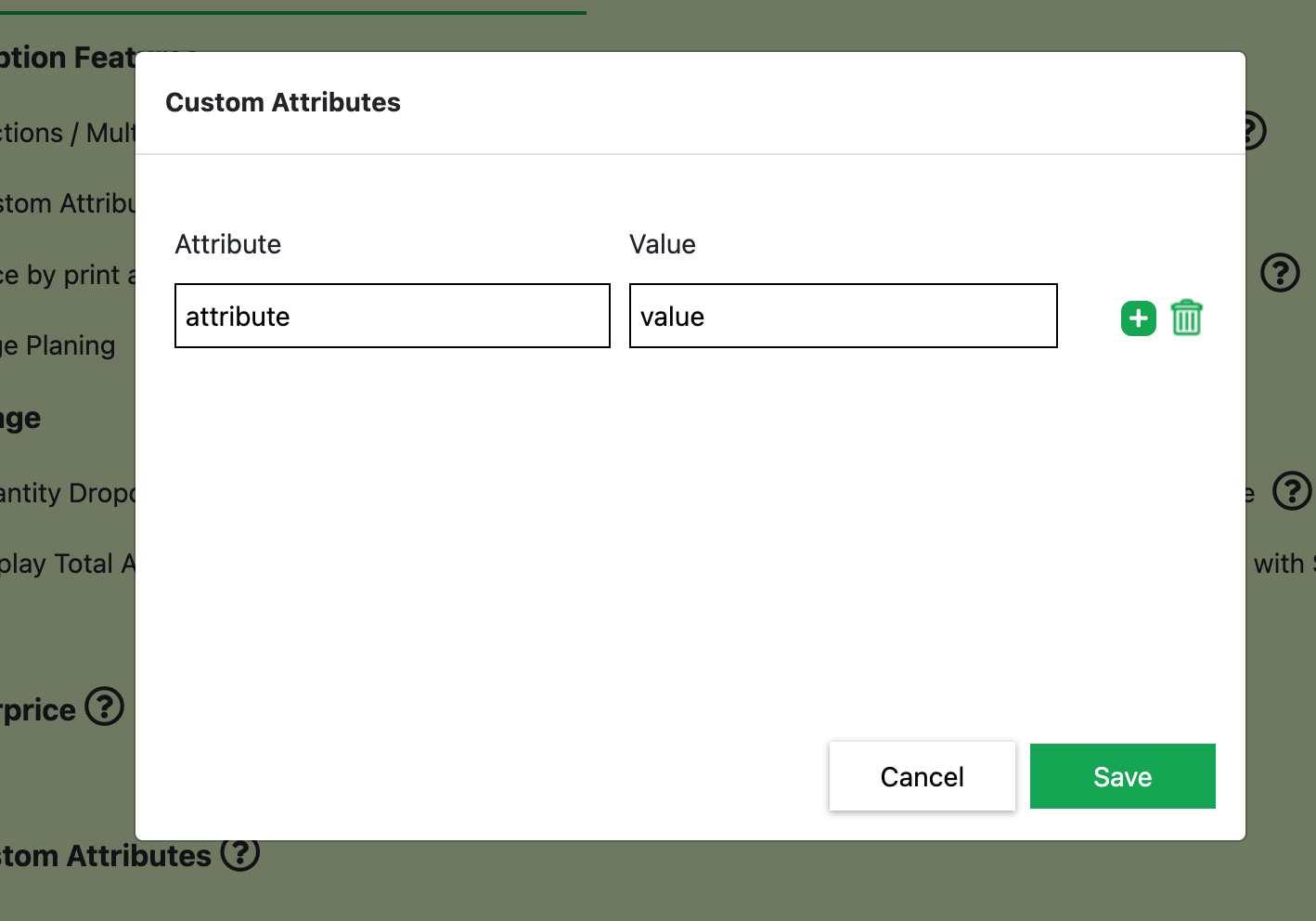Click the Options / Multi label in background
Image resolution: width=1316 pixels, height=921 pixels.
point(67,134)
